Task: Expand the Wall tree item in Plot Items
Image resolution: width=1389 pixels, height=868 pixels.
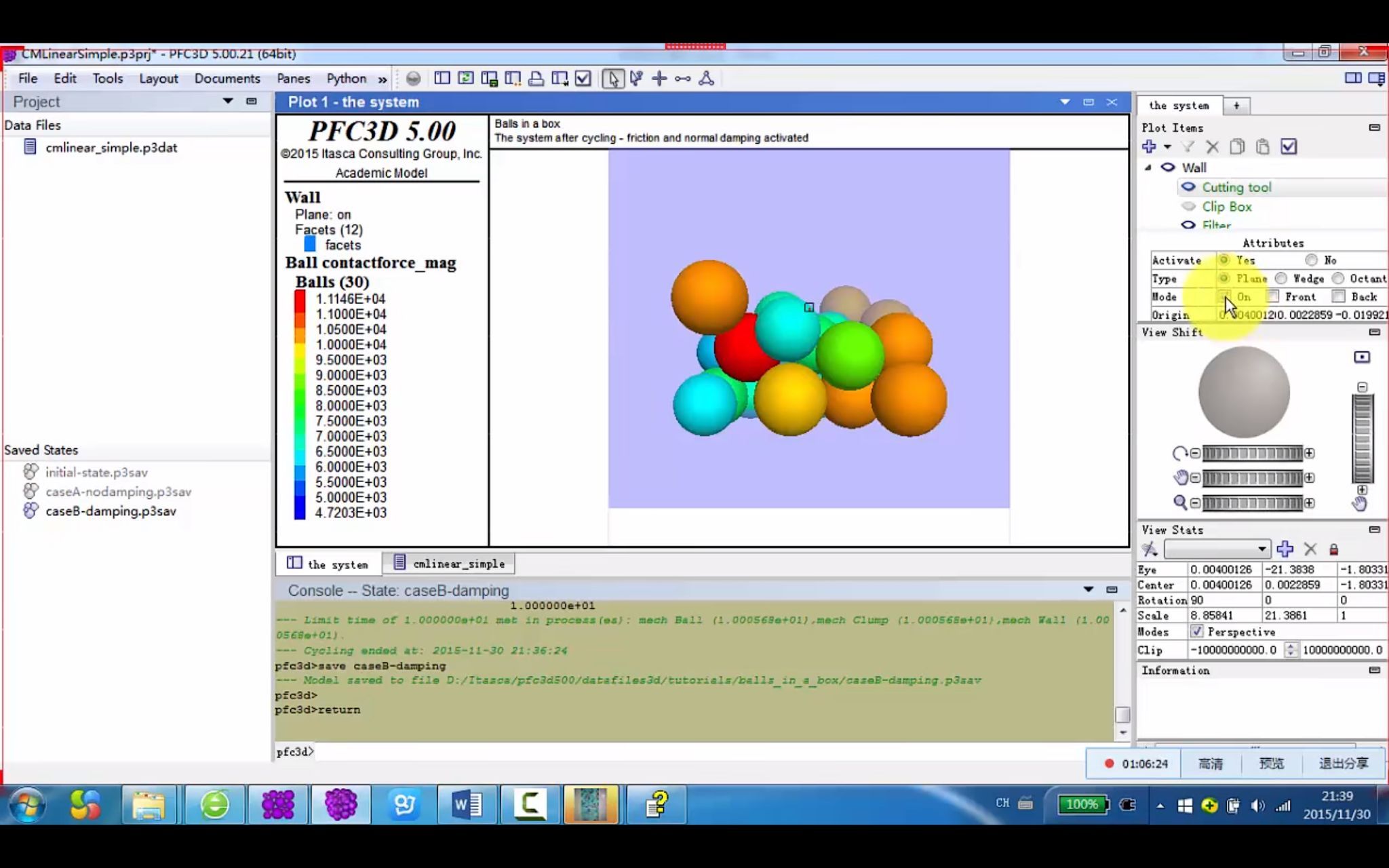Action: click(x=1147, y=167)
